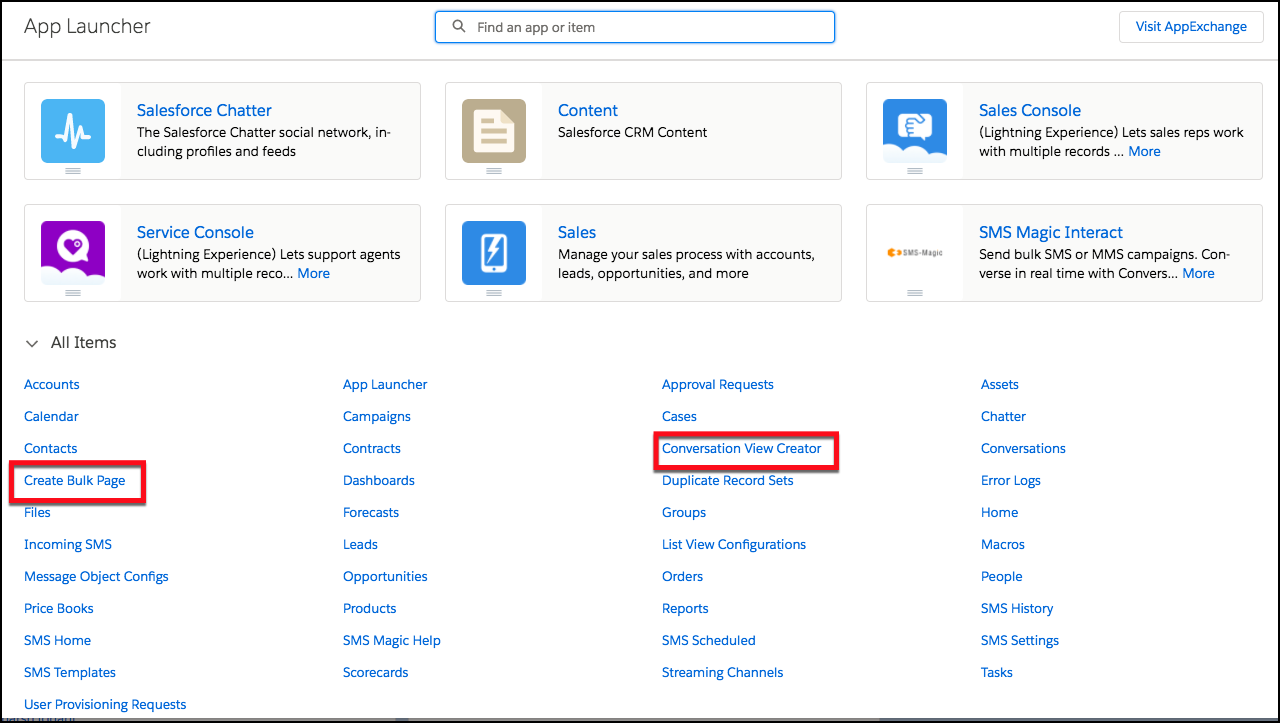This screenshot has width=1280, height=723.
Task: Grab the drag handle under Salesforce Chatter icon
Action: coord(73,171)
